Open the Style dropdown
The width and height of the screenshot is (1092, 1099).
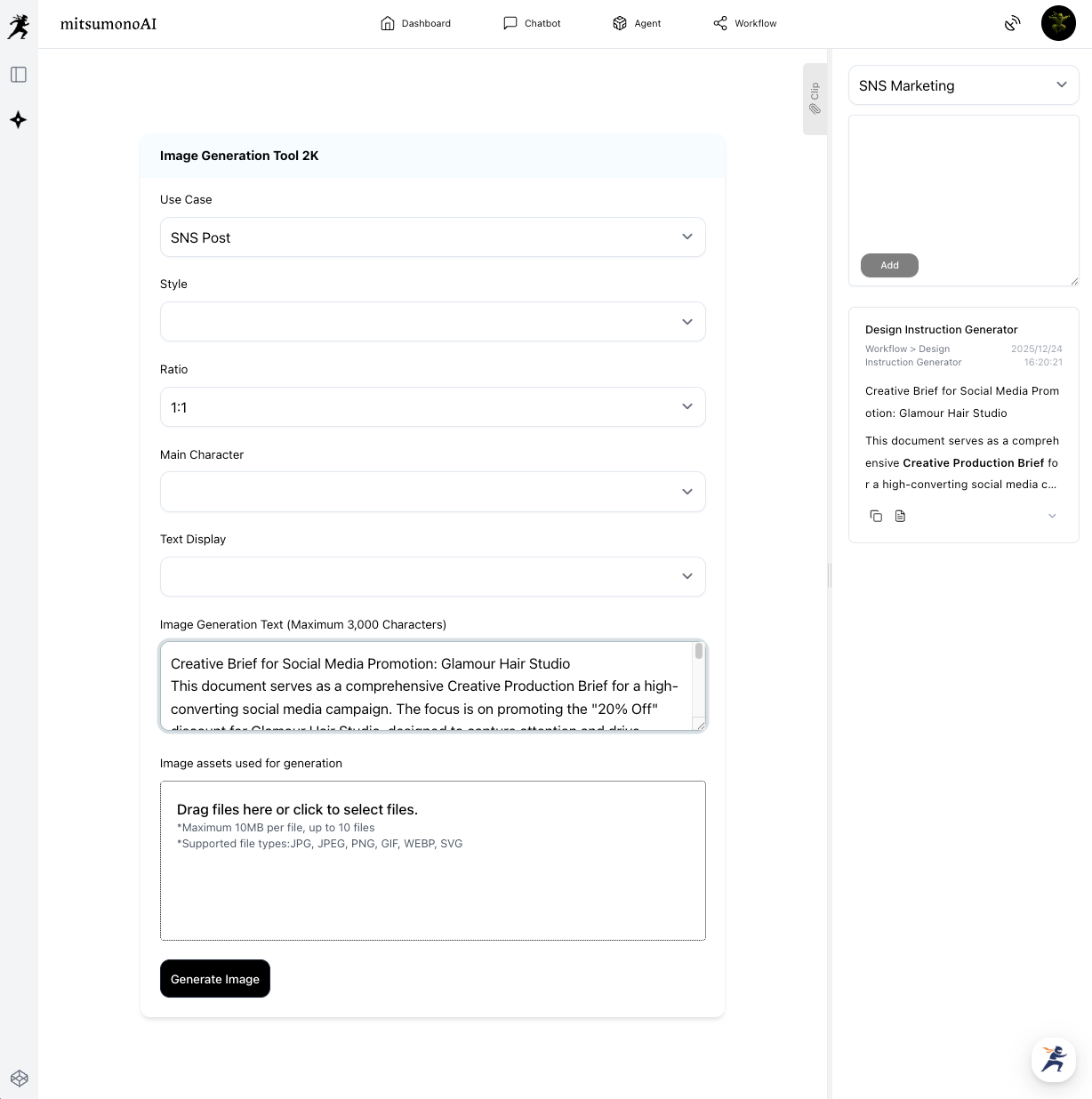432,322
